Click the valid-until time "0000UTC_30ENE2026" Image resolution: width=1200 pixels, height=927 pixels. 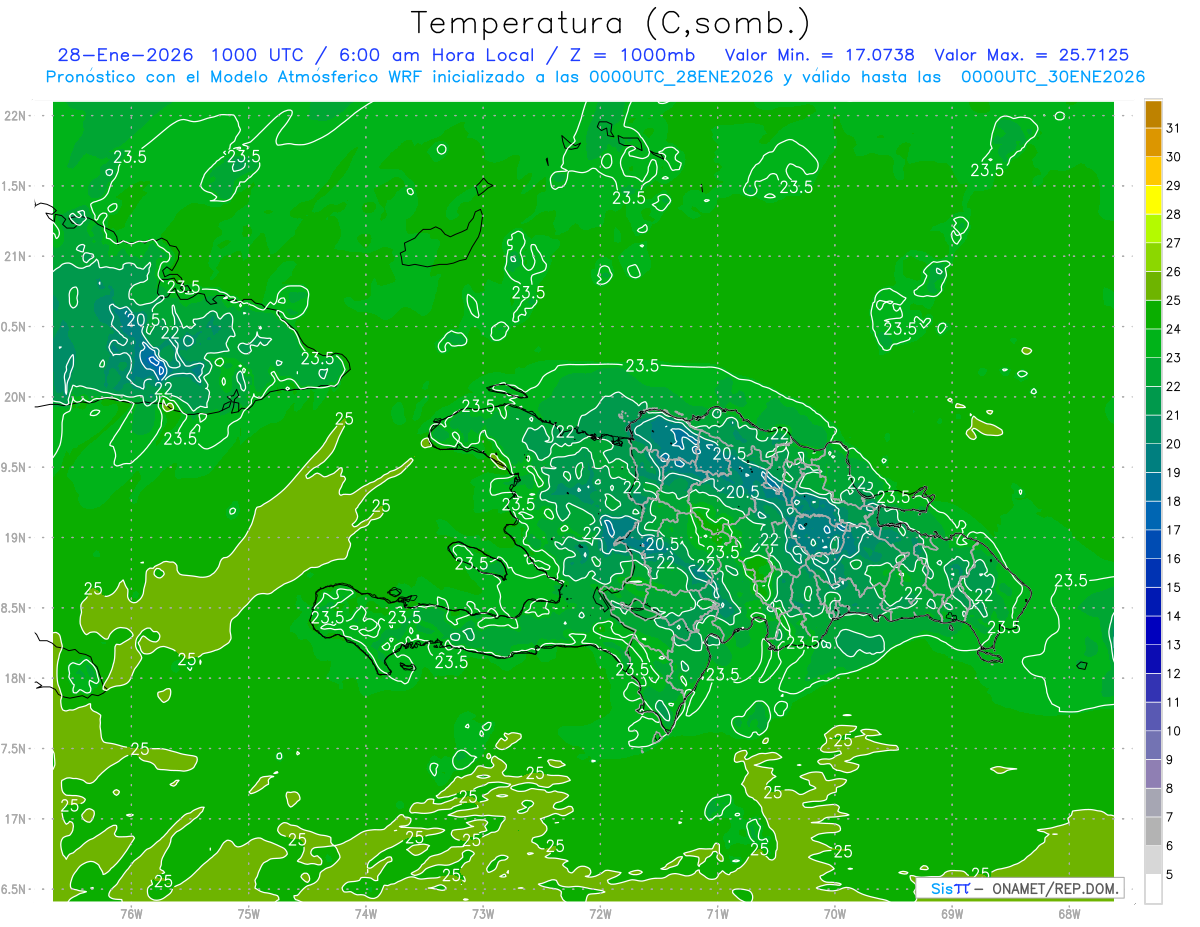coord(1052,77)
